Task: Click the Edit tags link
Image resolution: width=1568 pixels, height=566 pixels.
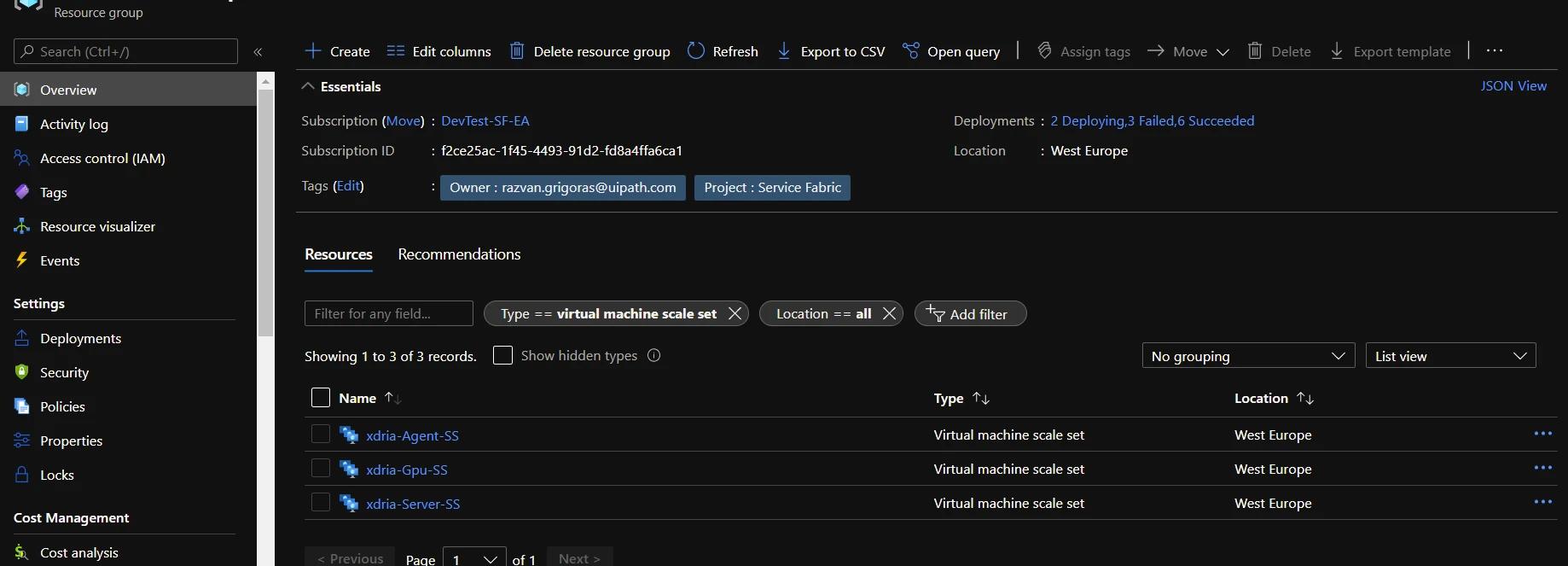Action: tap(348, 185)
